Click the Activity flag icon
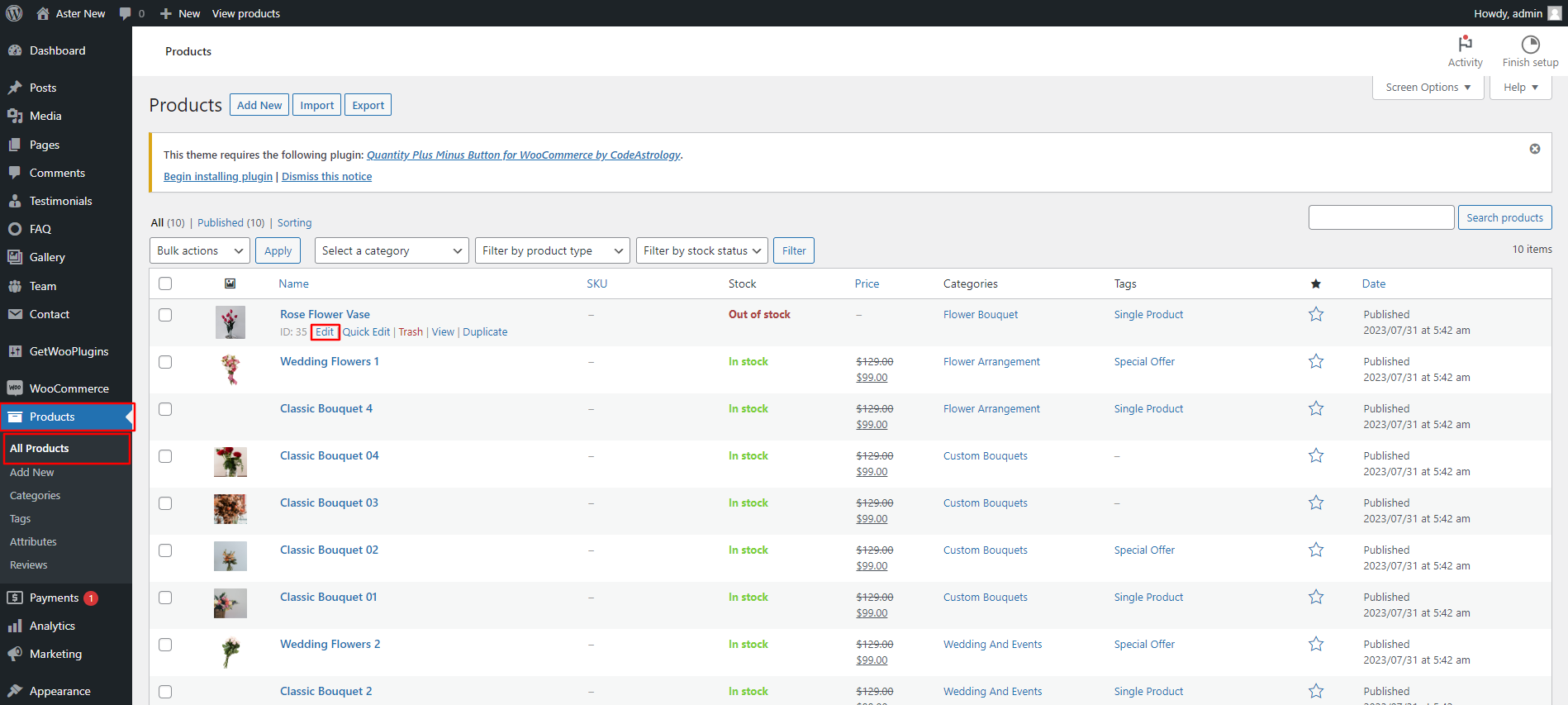The height and width of the screenshot is (705, 1568). (1465, 43)
